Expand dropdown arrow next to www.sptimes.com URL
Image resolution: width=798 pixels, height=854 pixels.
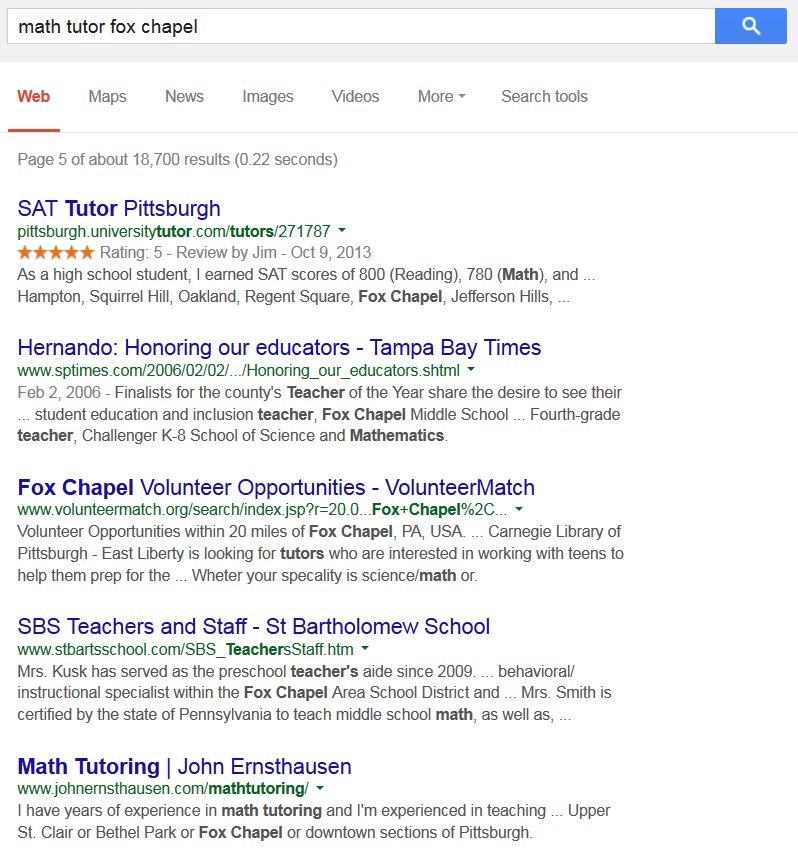471,370
